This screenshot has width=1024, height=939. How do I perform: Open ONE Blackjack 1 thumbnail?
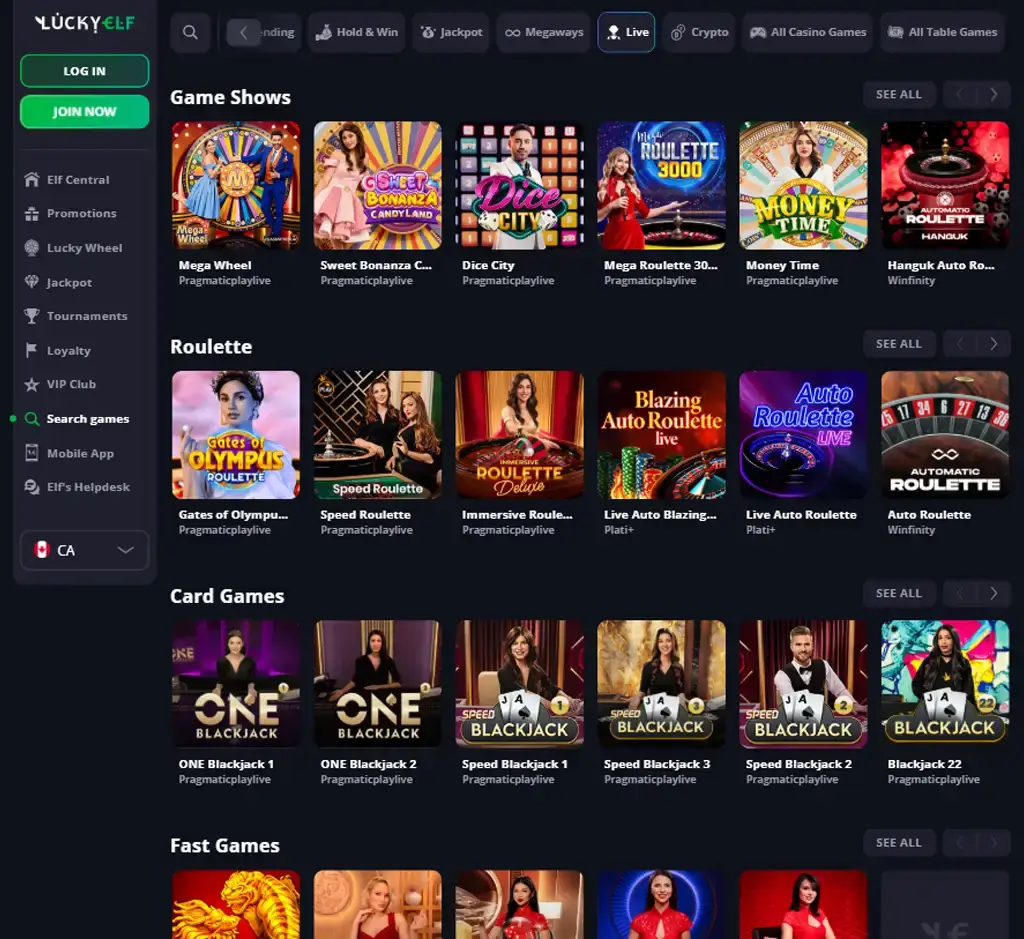(236, 684)
